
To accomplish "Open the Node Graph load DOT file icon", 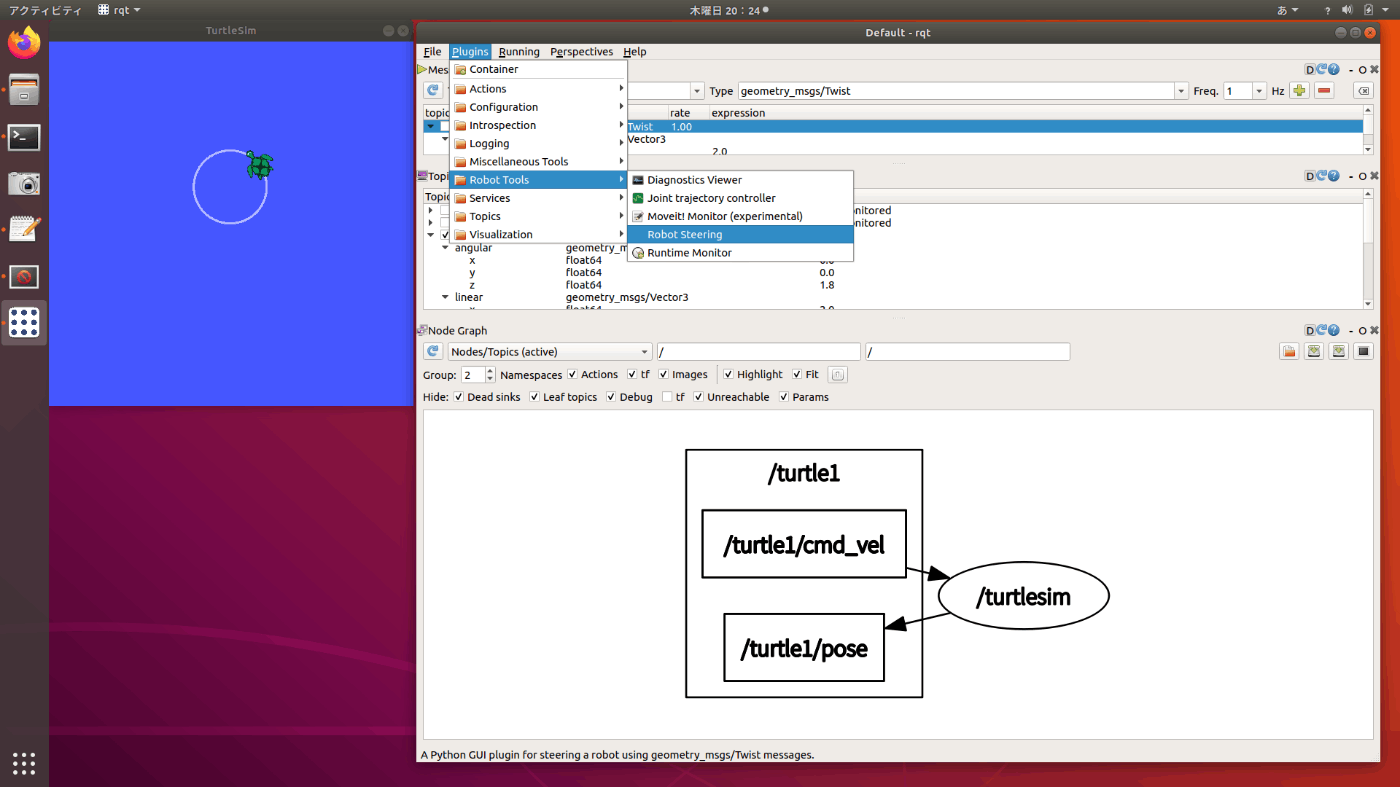I will coord(1289,352).
